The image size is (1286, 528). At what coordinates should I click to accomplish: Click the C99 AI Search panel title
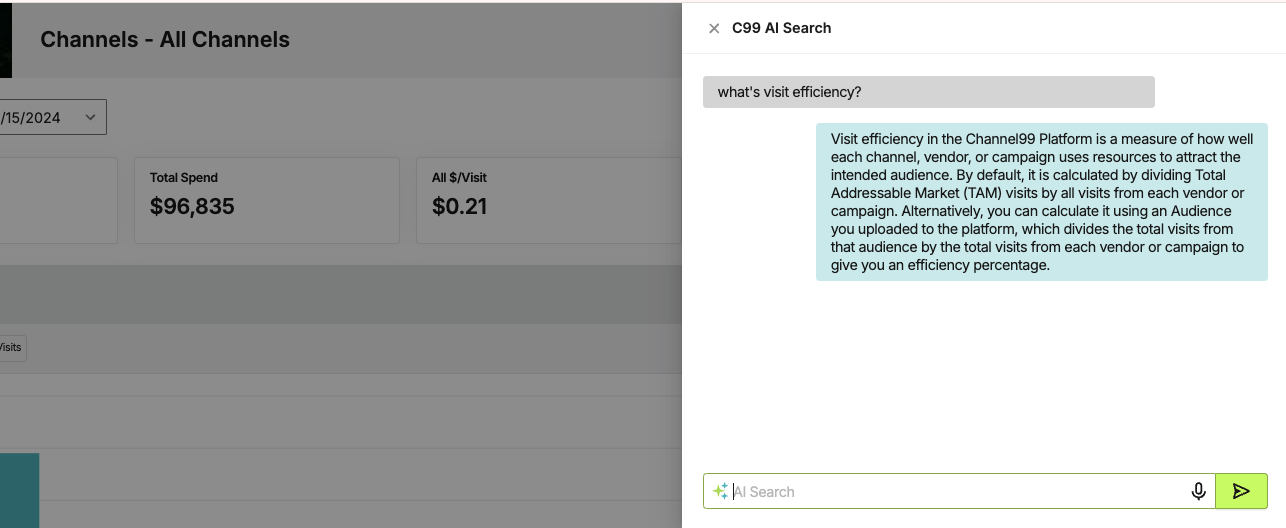(x=782, y=28)
